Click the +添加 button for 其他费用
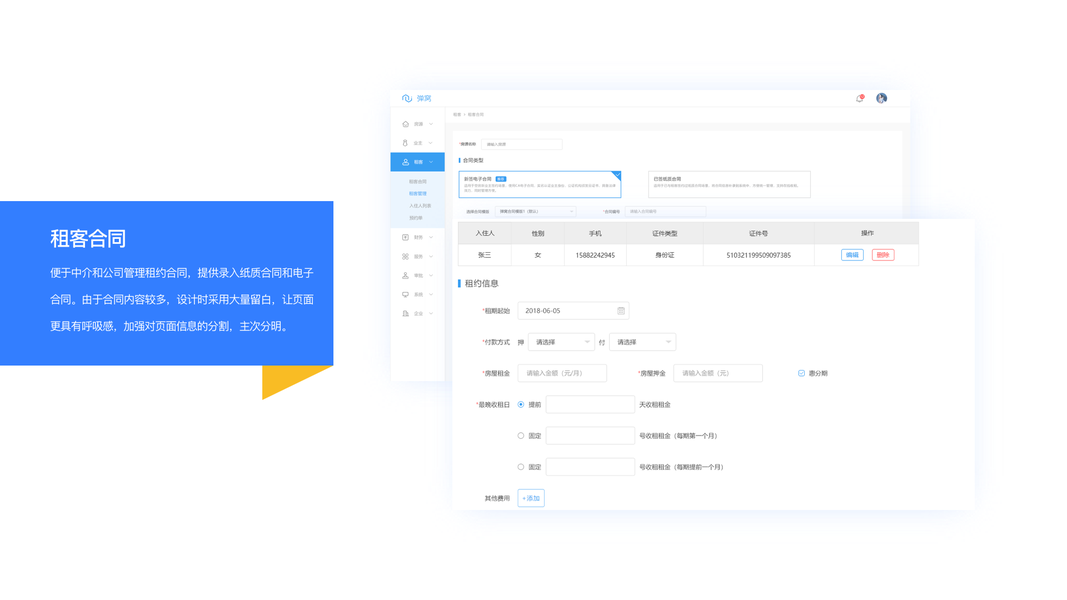1067x600 pixels. click(531, 499)
